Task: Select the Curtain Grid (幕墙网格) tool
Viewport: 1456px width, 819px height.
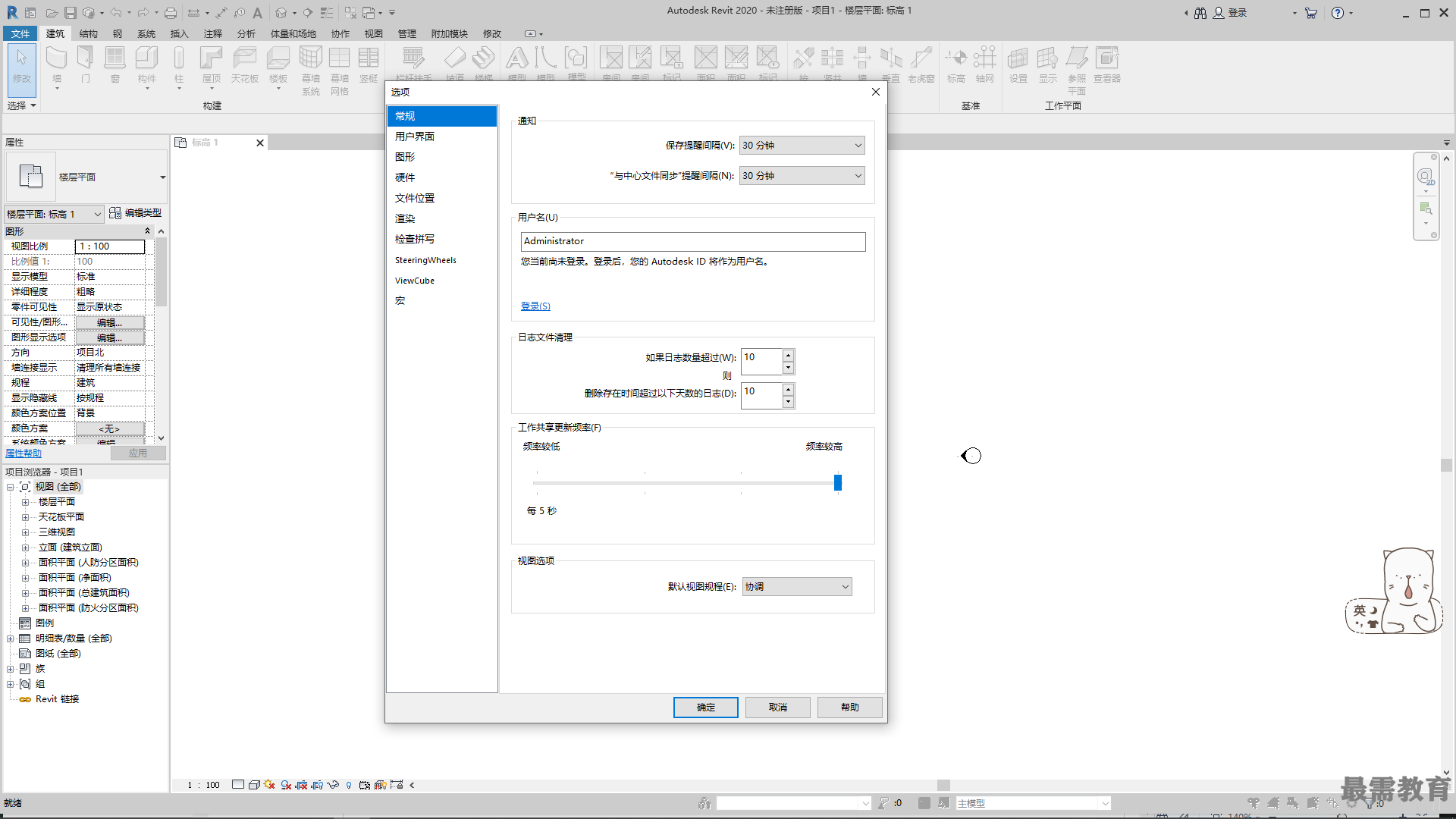Action: pyautogui.click(x=340, y=70)
